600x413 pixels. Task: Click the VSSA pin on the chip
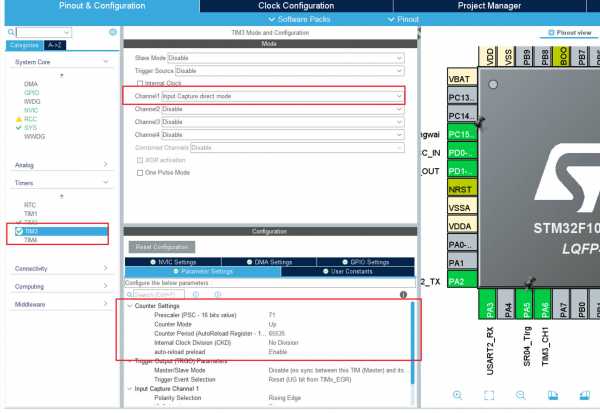coord(462,208)
